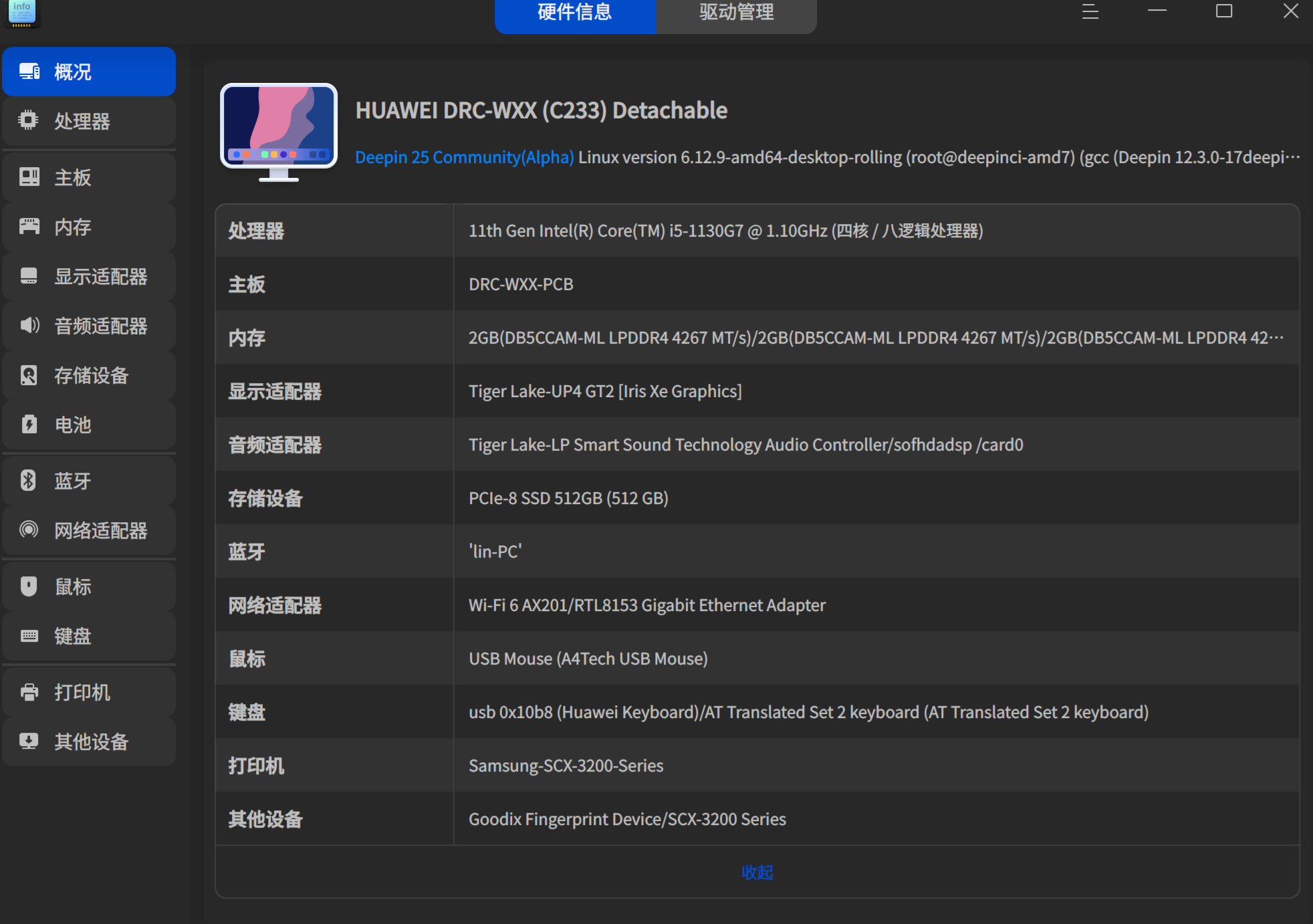
Task: Maximize the device manager window
Action: point(1224,11)
